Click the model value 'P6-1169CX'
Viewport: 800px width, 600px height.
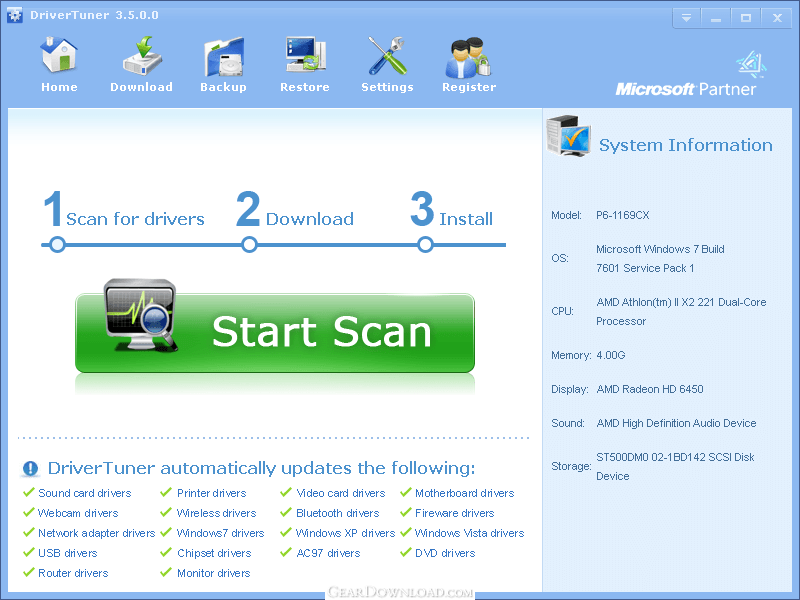[x=622, y=215]
